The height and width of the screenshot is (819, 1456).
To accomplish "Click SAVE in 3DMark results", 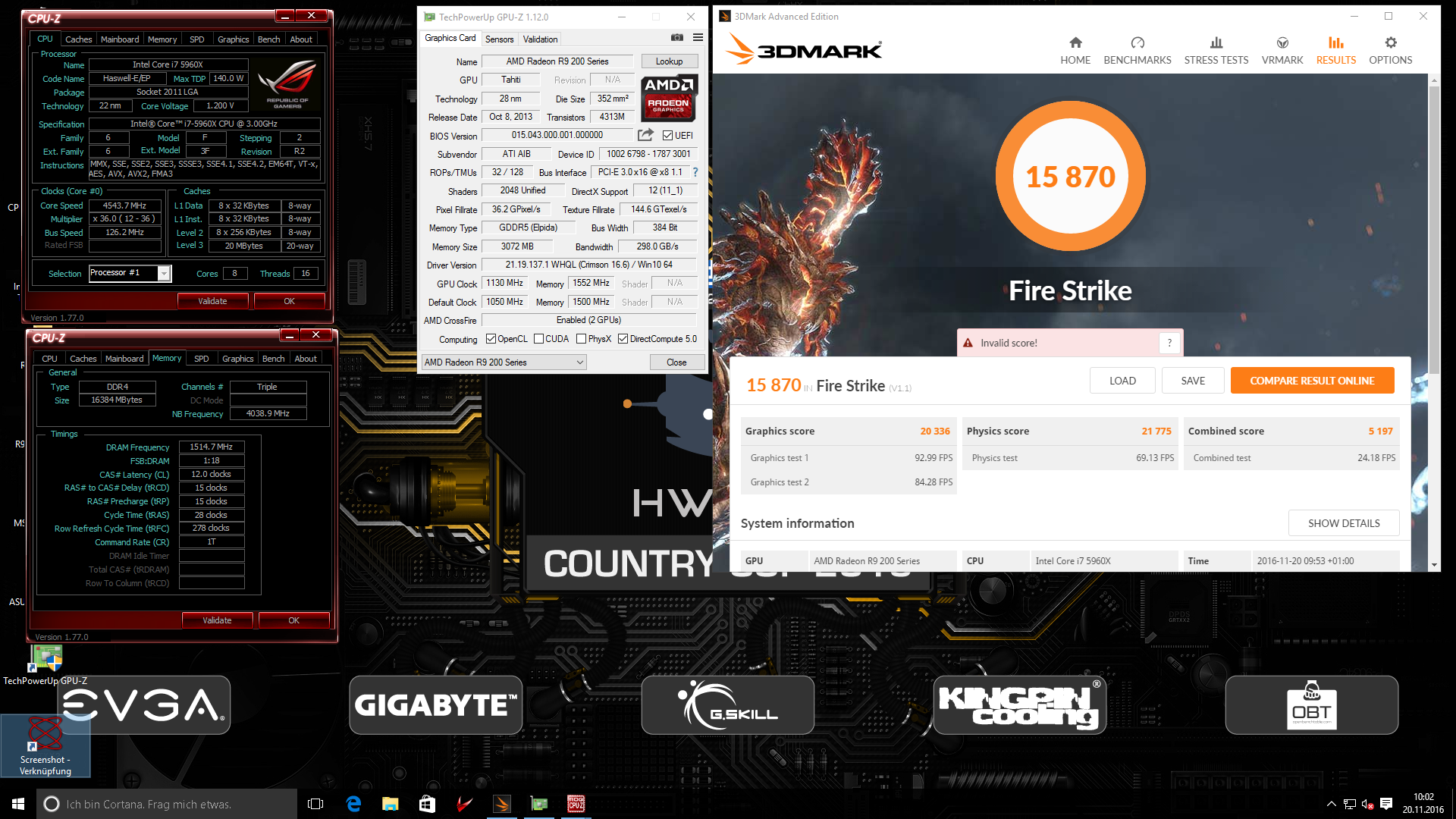I will pos(1193,381).
